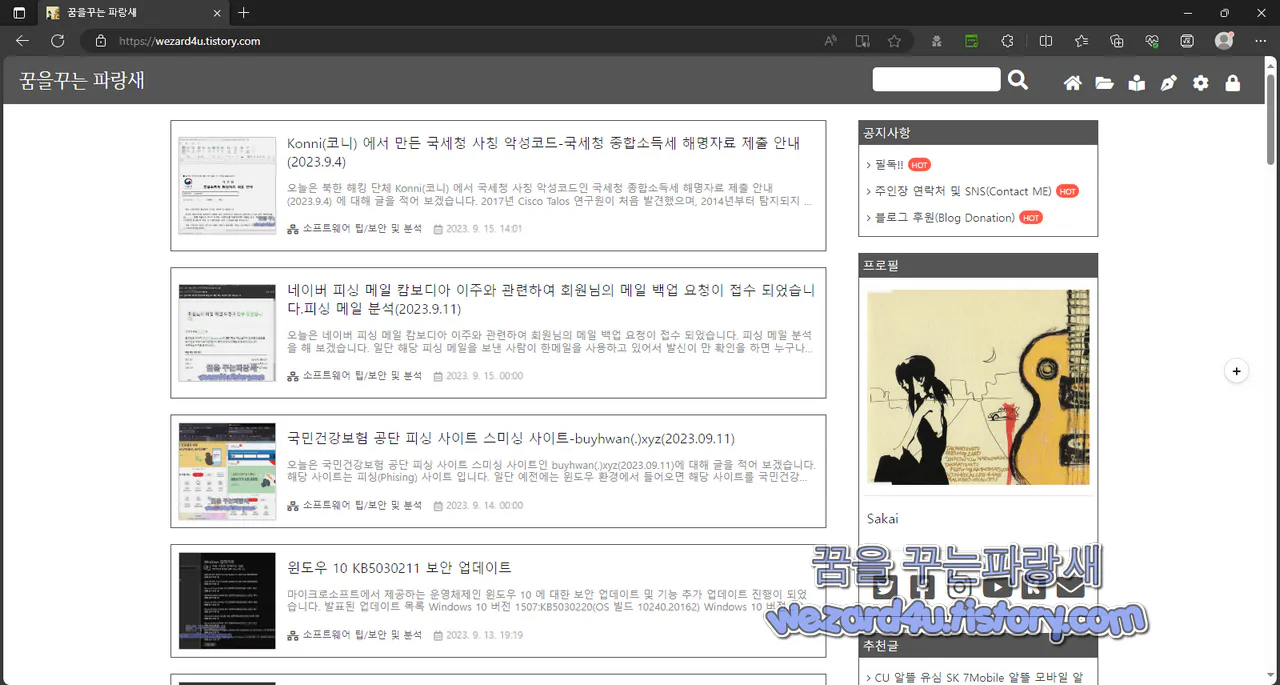Click the profile guitar illustration image
The height and width of the screenshot is (685, 1280).
coord(978,387)
